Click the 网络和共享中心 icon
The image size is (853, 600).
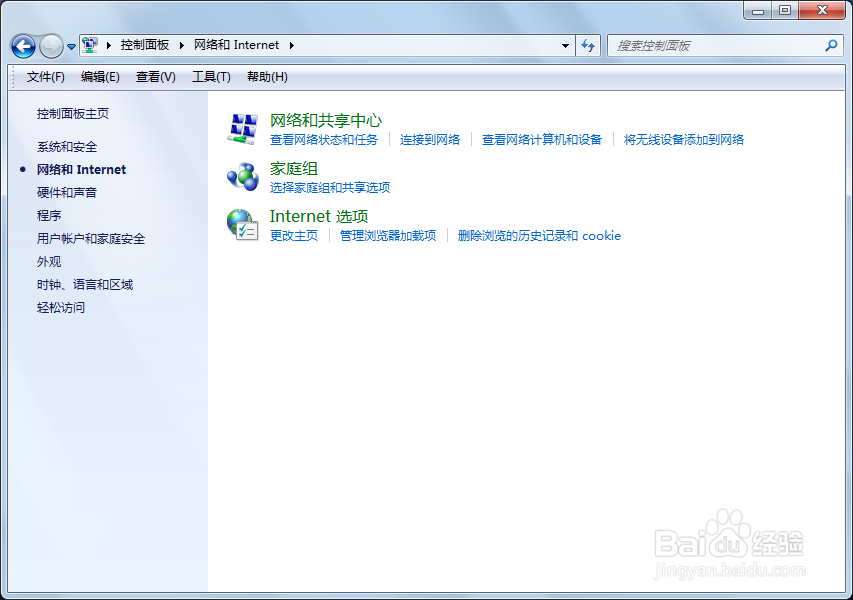pyautogui.click(x=243, y=129)
